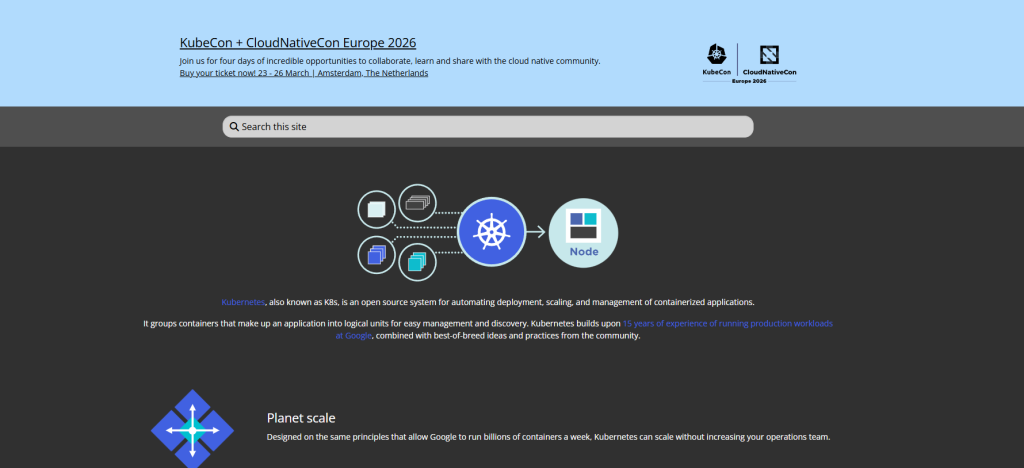Click the text 'also known as K8s'
Viewport: 1024px width, 468px height.
point(302,302)
